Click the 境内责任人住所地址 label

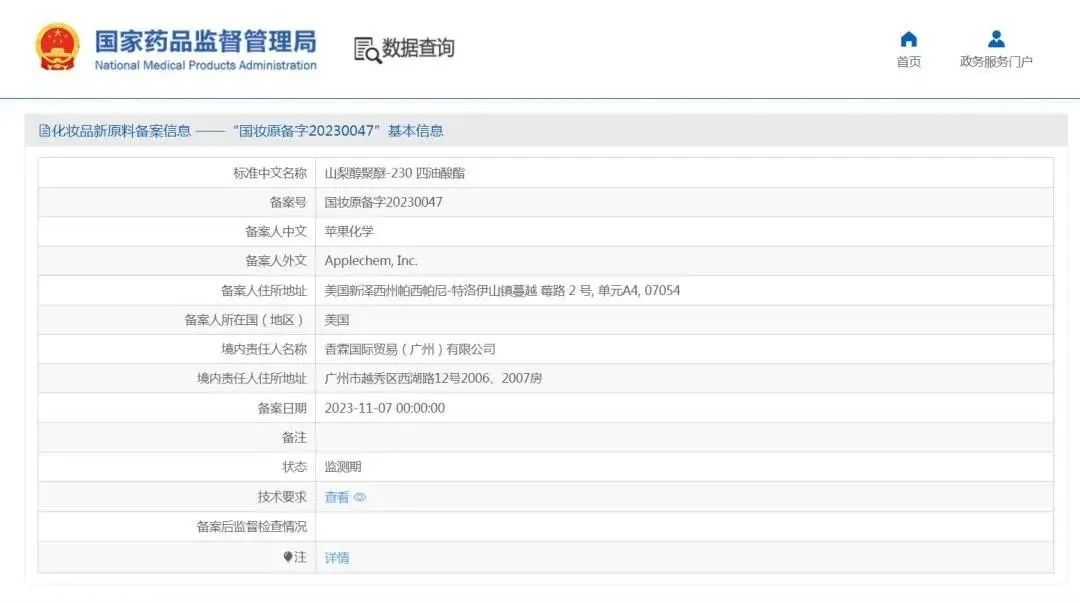coord(251,378)
